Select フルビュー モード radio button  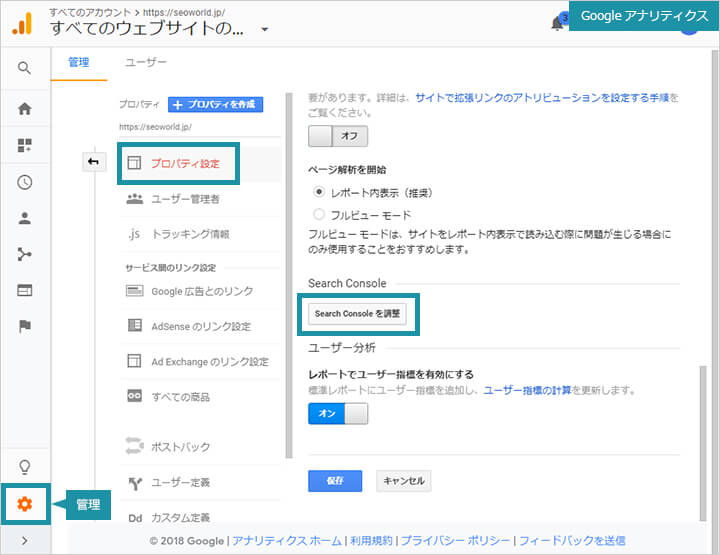tap(319, 214)
